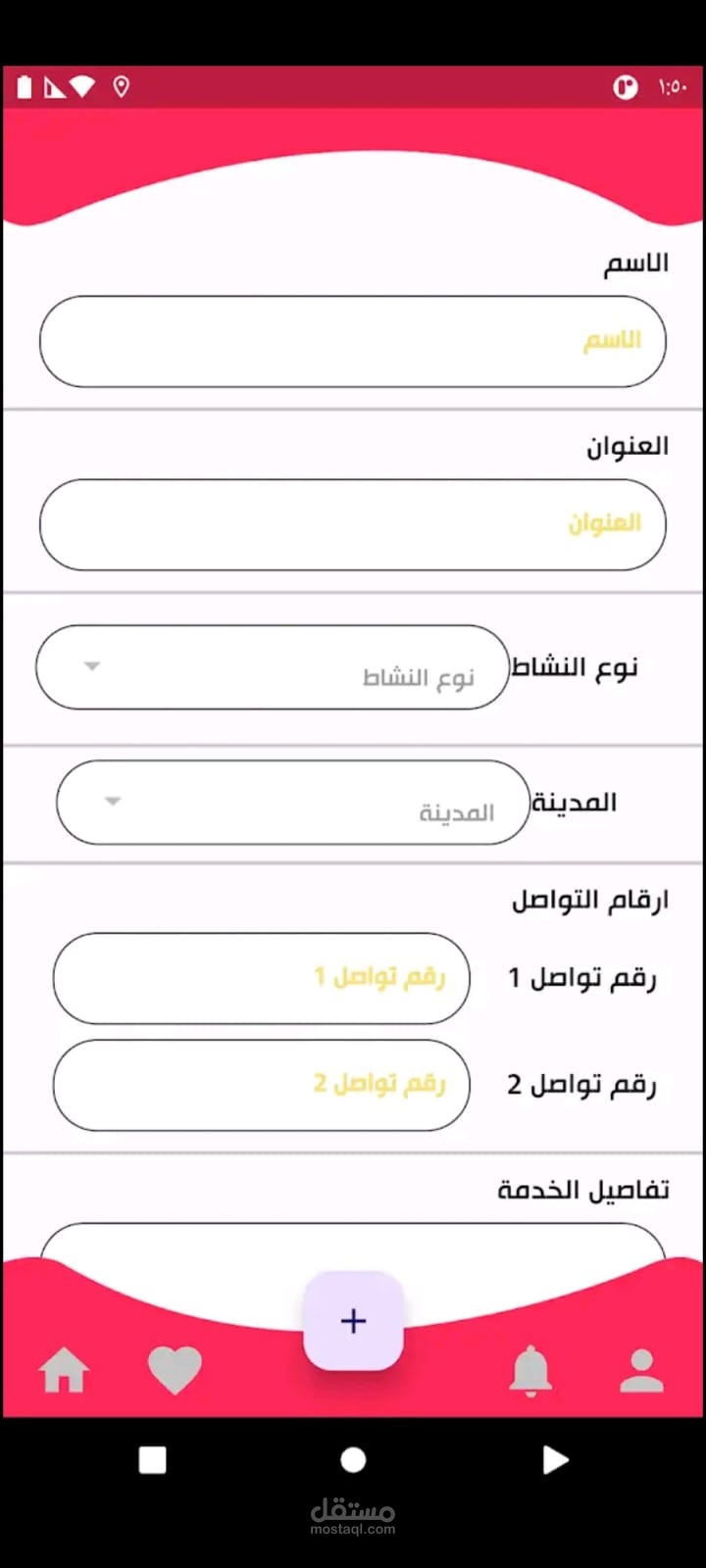Tap Android back triangle button
This screenshot has height=1568, width=706.
pos(555,1460)
